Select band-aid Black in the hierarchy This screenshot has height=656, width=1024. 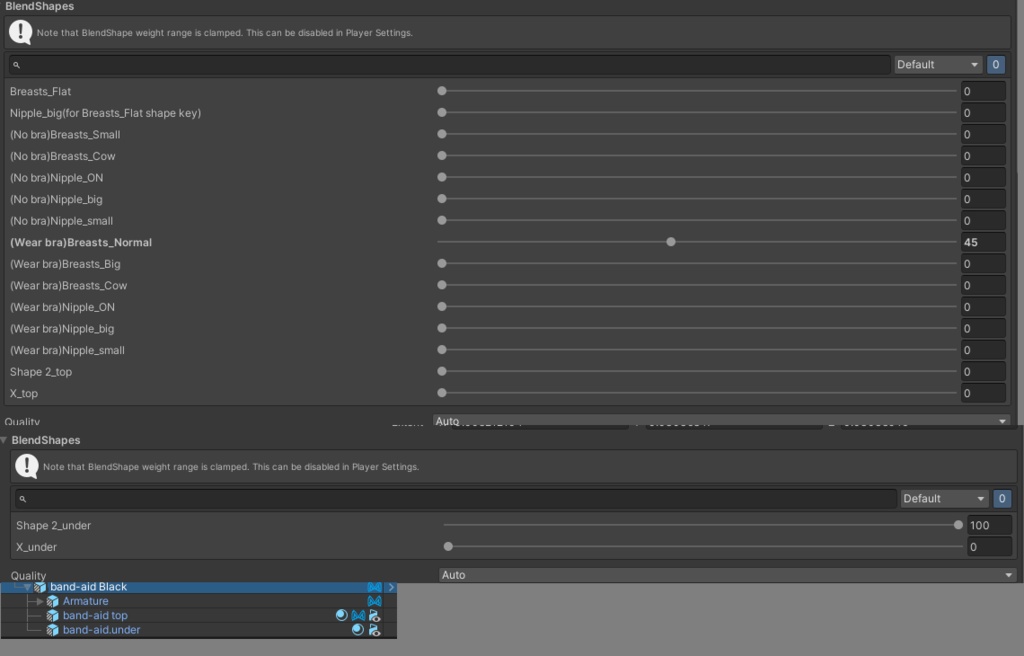88,587
